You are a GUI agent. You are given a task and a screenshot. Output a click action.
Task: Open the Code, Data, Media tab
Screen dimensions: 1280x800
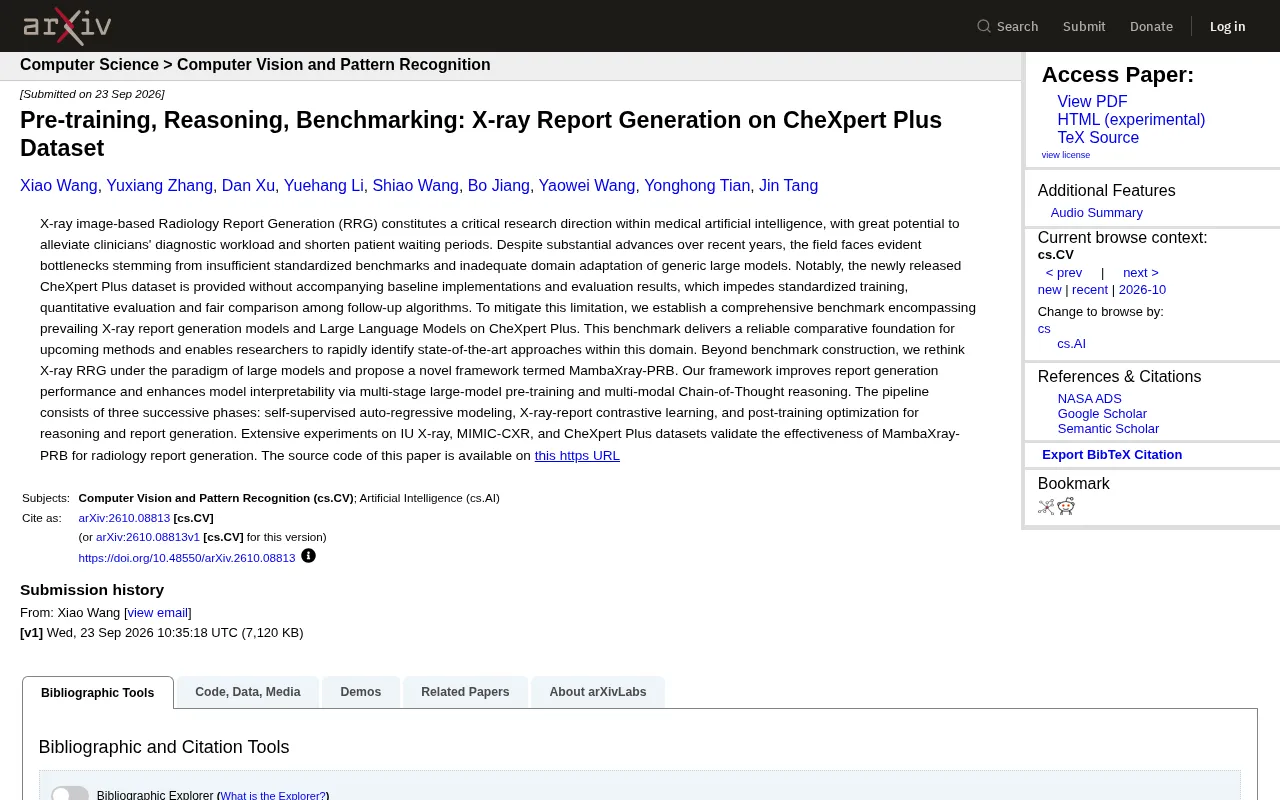click(x=248, y=692)
